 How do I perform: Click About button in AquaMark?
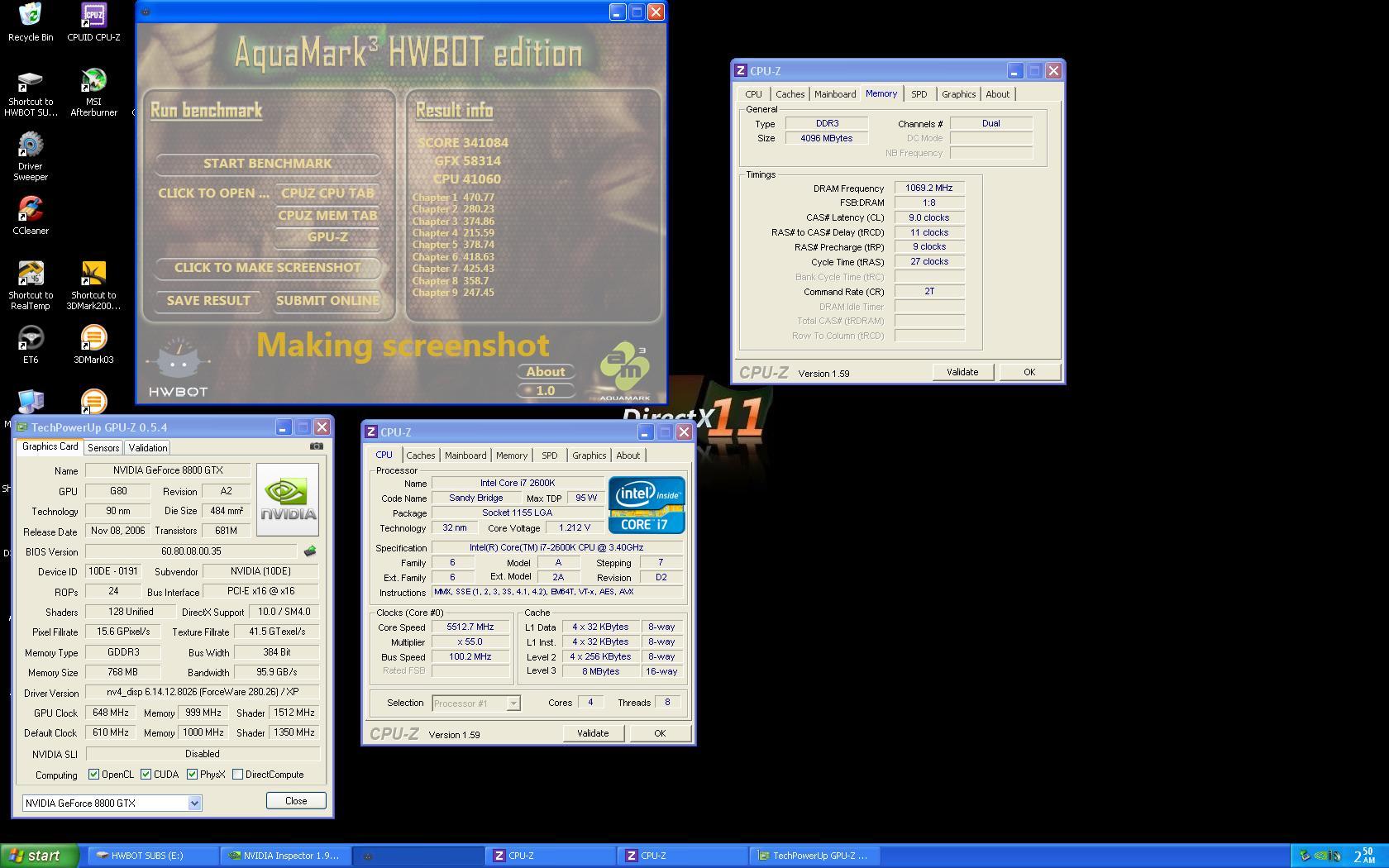[x=546, y=372]
